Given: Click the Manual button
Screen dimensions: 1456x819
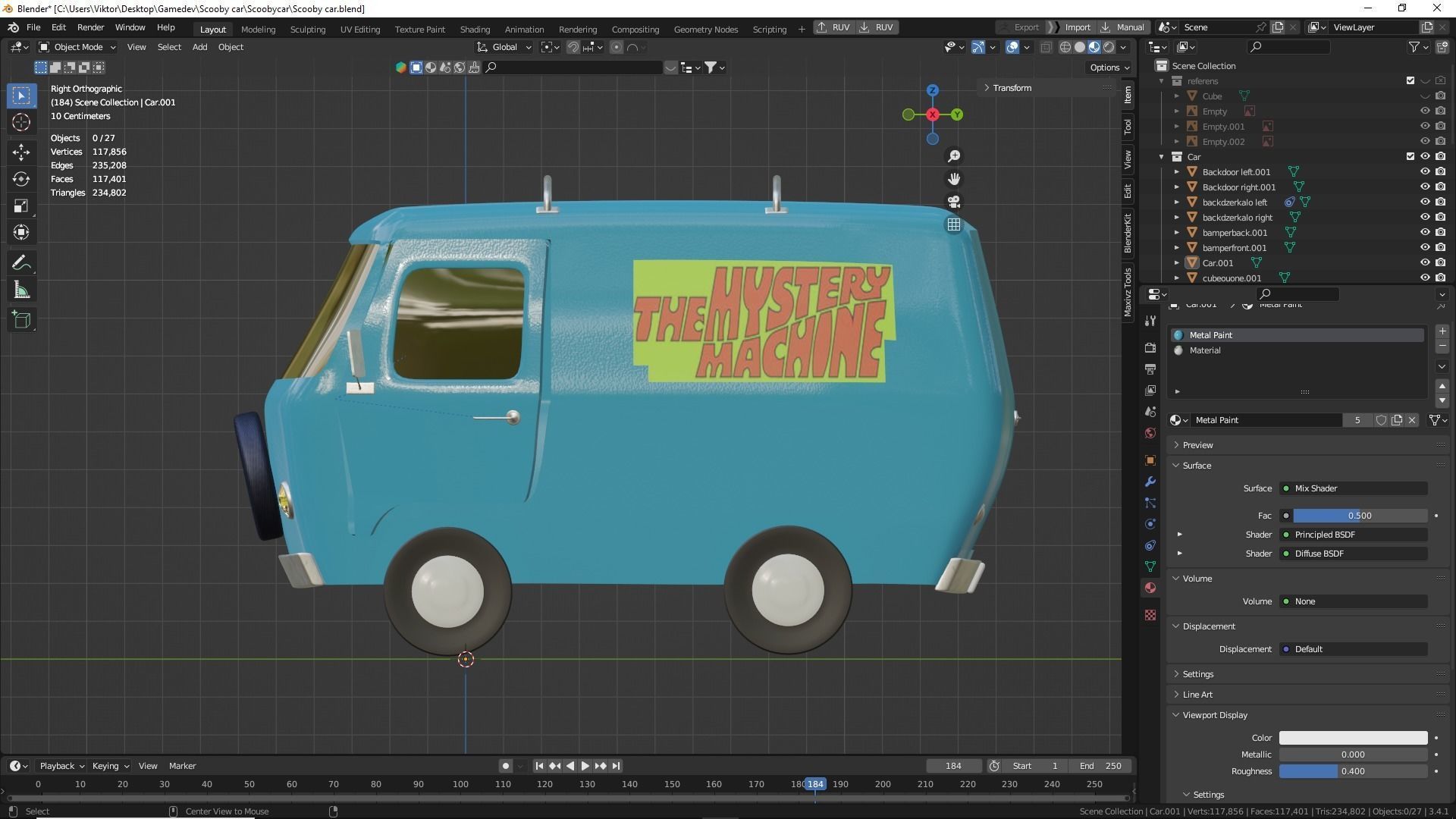Looking at the screenshot, I should tap(1123, 27).
